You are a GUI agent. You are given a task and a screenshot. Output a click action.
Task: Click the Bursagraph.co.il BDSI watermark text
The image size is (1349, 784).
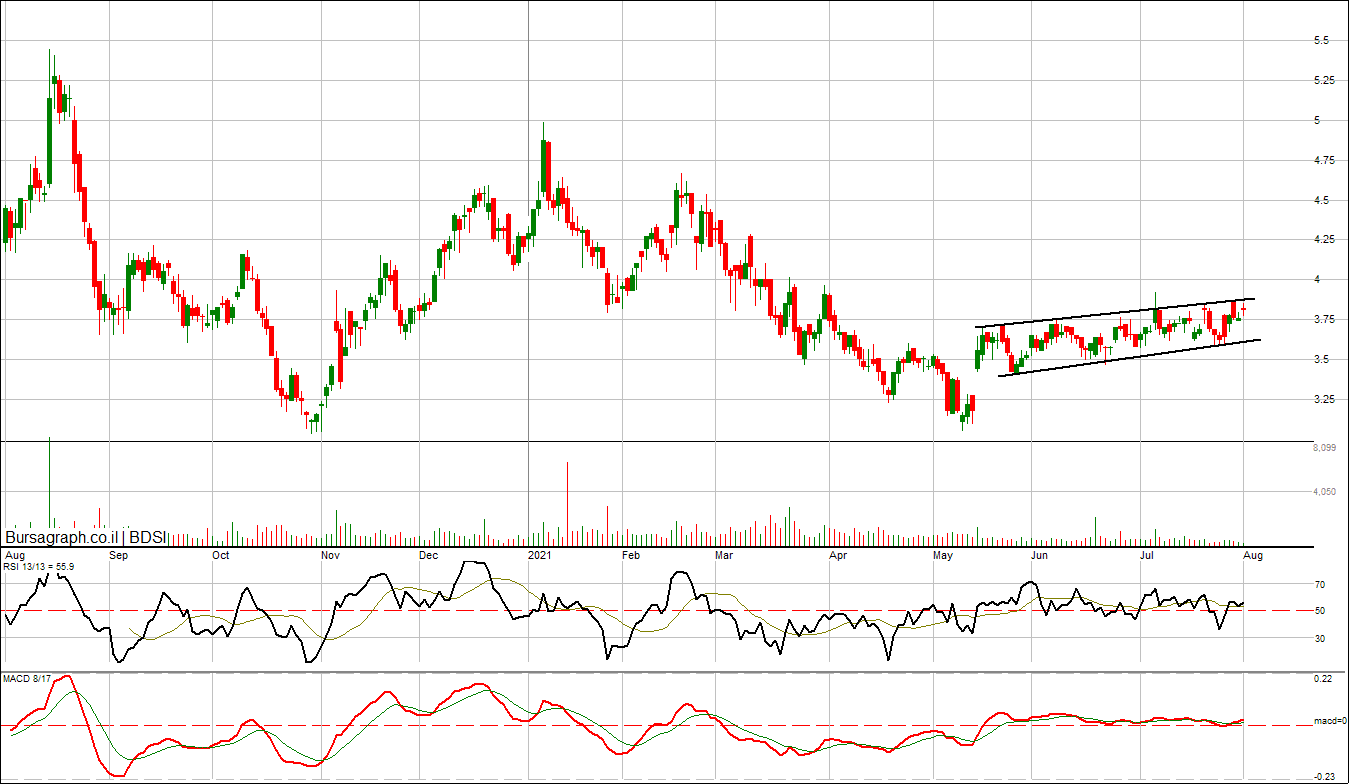(86, 537)
